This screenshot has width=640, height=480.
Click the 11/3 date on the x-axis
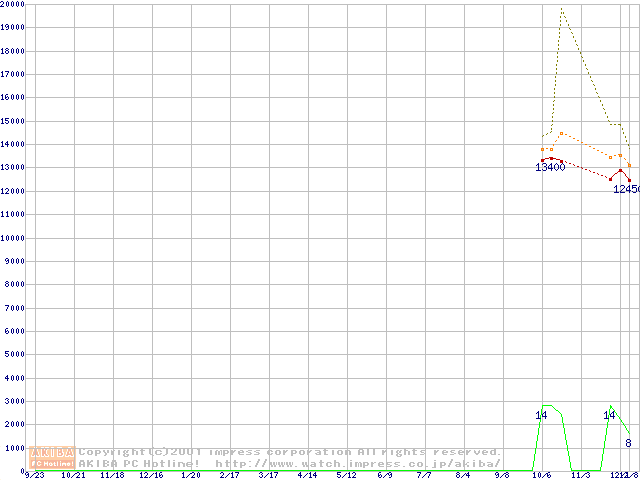coord(581,475)
